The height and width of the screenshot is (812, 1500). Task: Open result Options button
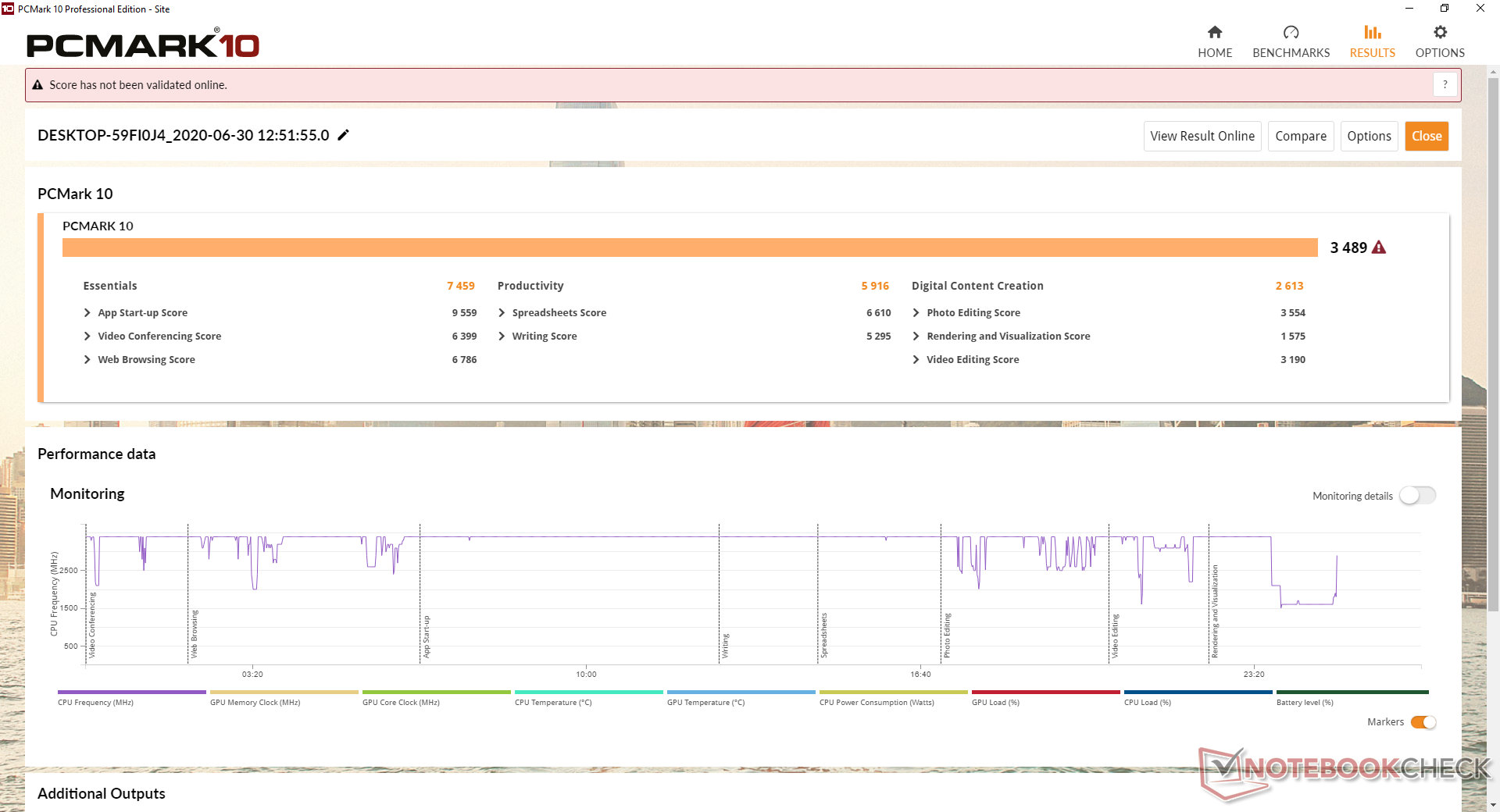click(1369, 136)
